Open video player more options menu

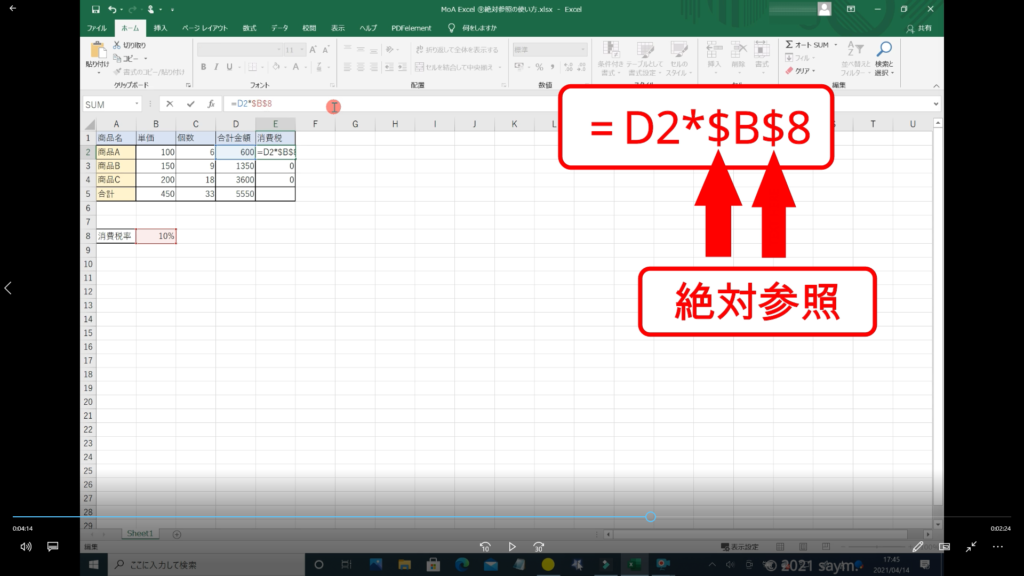(x=997, y=547)
